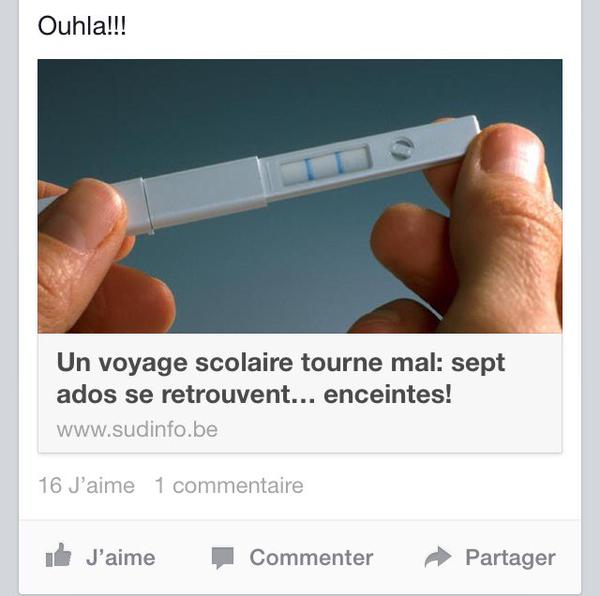Screen dimensions: 600x596
Task: Open the 'Un voyage scolaire tourne mal' headline
Action: click(280, 378)
